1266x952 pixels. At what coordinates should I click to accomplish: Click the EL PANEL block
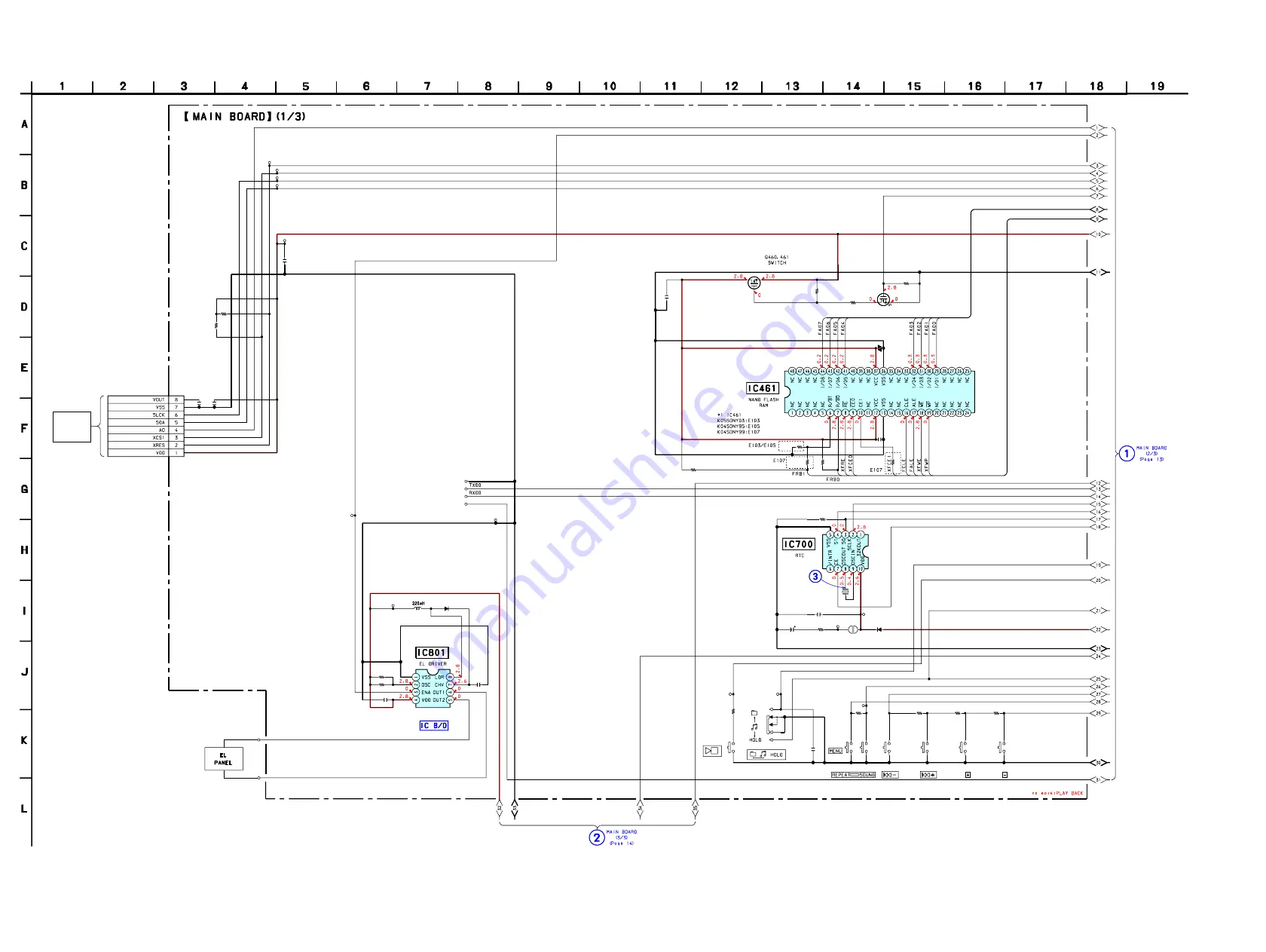coord(223,759)
